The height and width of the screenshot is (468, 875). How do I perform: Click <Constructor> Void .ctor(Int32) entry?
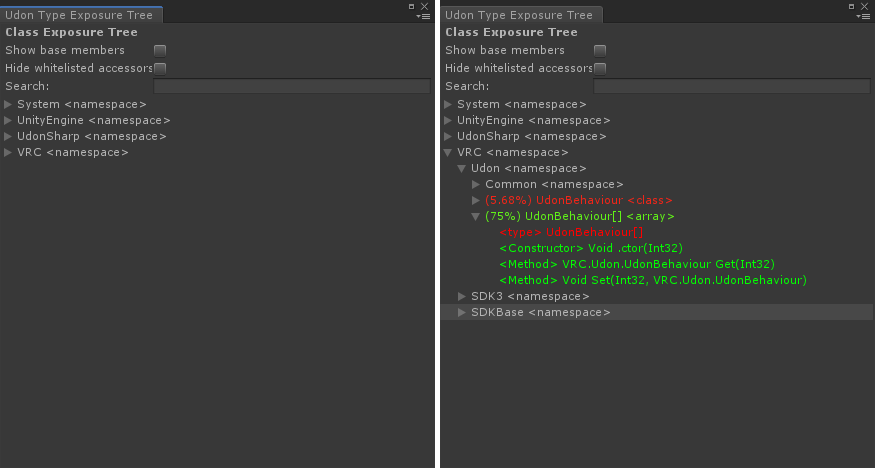click(x=591, y=248)
